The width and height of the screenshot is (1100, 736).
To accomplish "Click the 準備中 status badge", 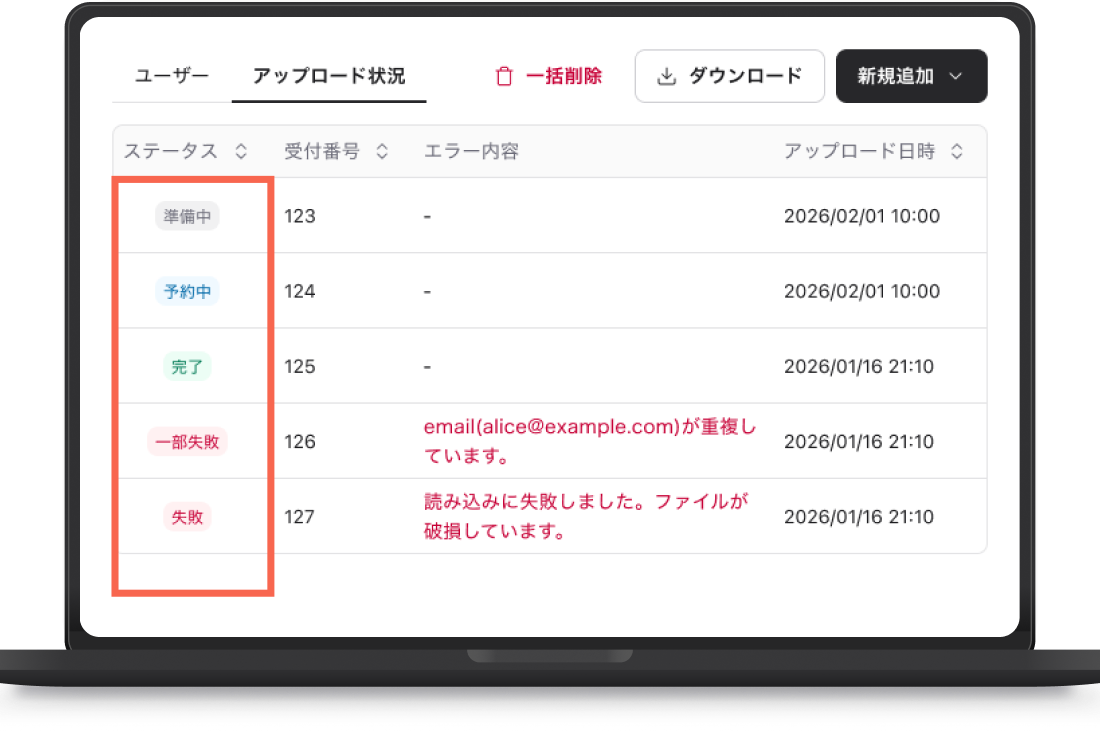I will (187, 216).
